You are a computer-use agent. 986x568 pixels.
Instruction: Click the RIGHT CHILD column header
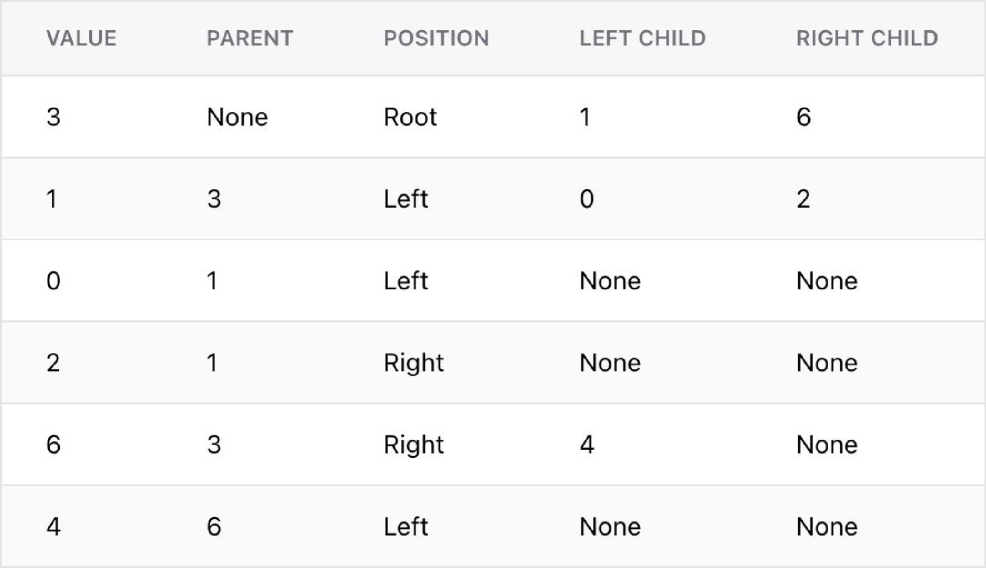[x=867, y=39]
